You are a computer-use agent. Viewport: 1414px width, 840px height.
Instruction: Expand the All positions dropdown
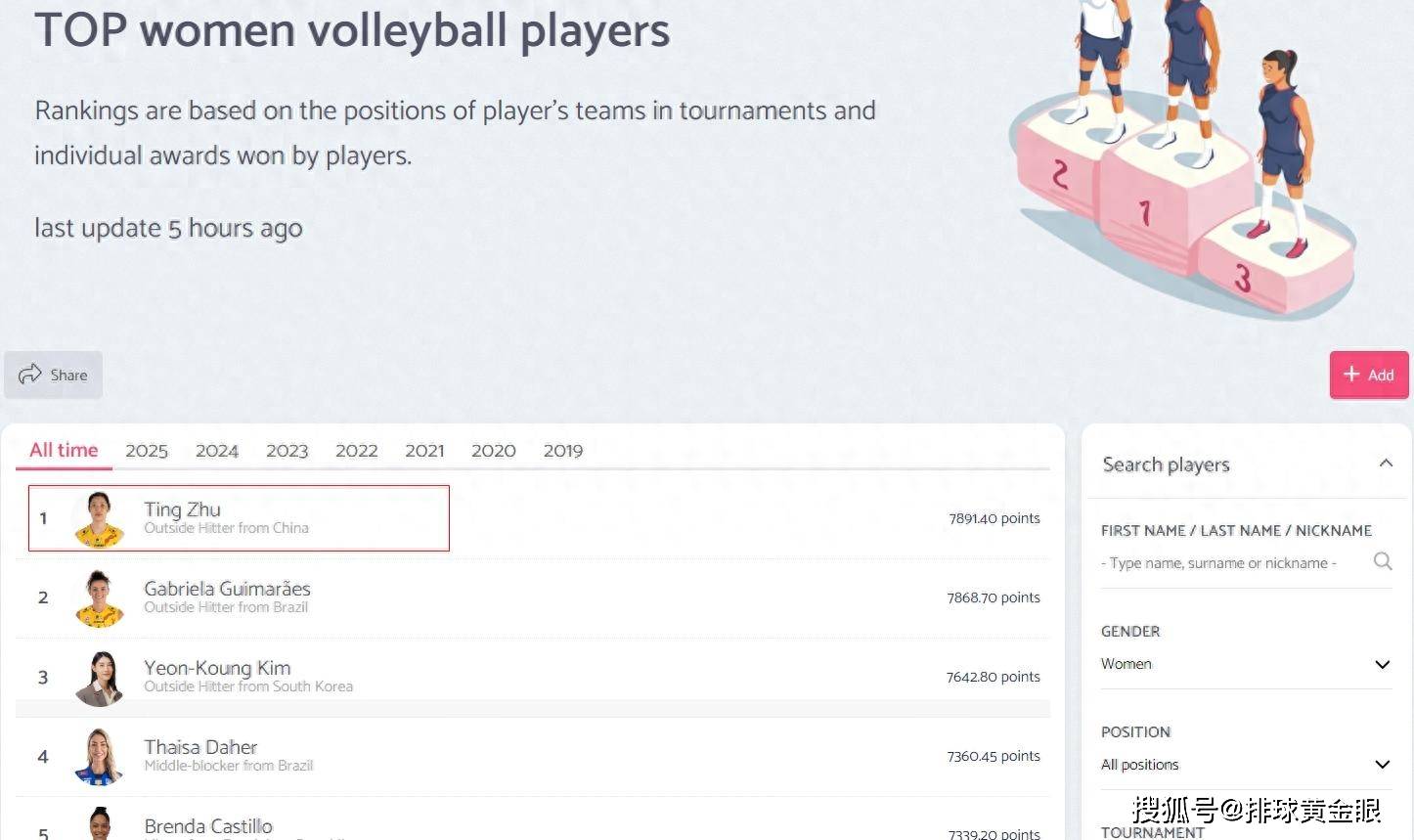click(x=1246, y=765)
